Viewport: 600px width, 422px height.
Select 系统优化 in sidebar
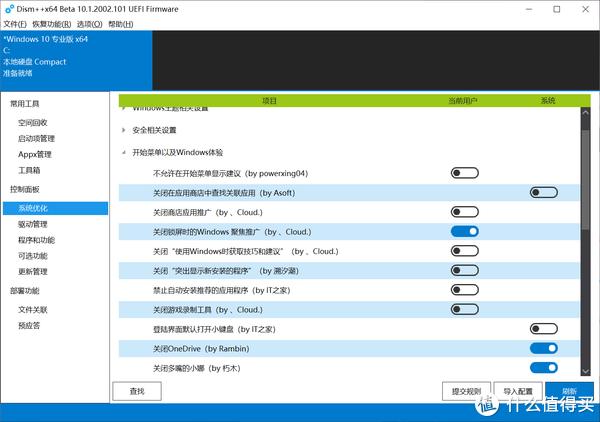(55, 208)
